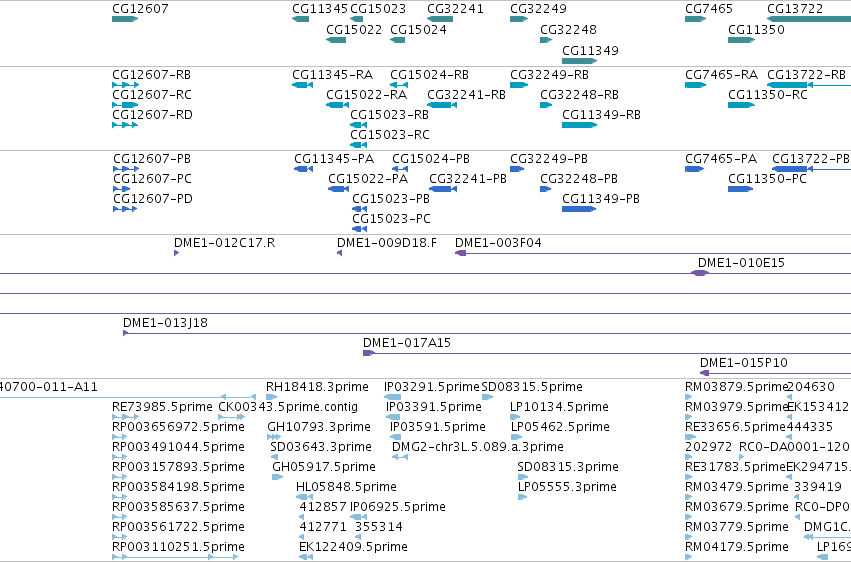Click the CG11345 gene label
Screen dimensions: 851x562
tap(320, 9)
